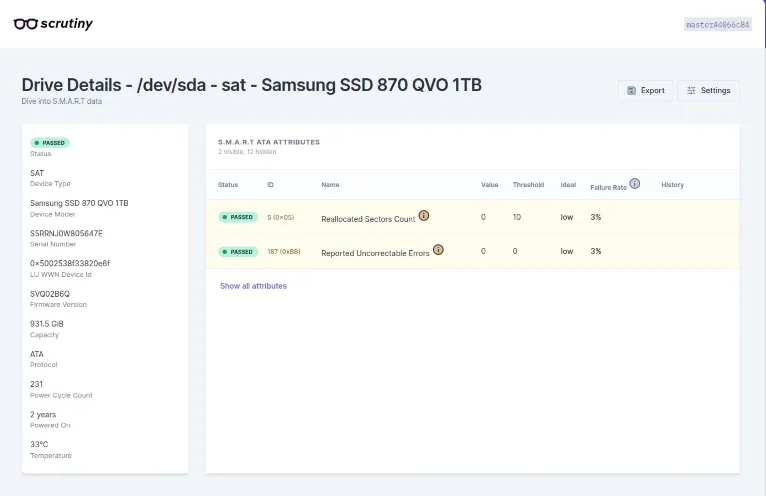Click the ID column header
766x496 pixels.
[x=270, y=185]
